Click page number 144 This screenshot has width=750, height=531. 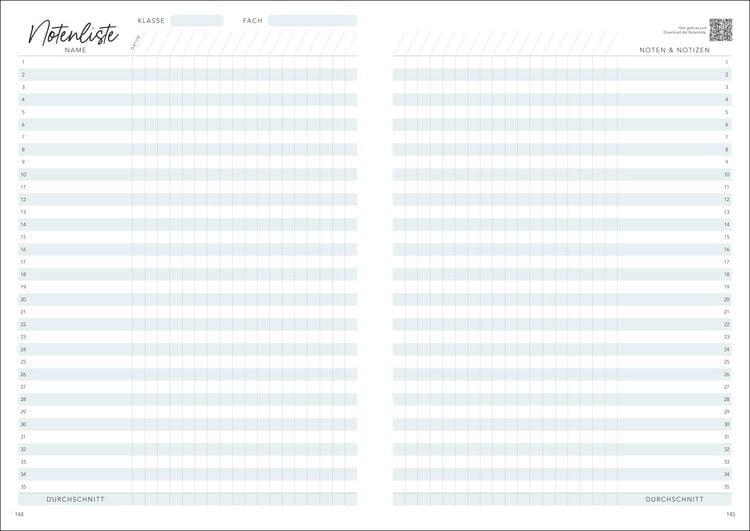tap(19, 514)
